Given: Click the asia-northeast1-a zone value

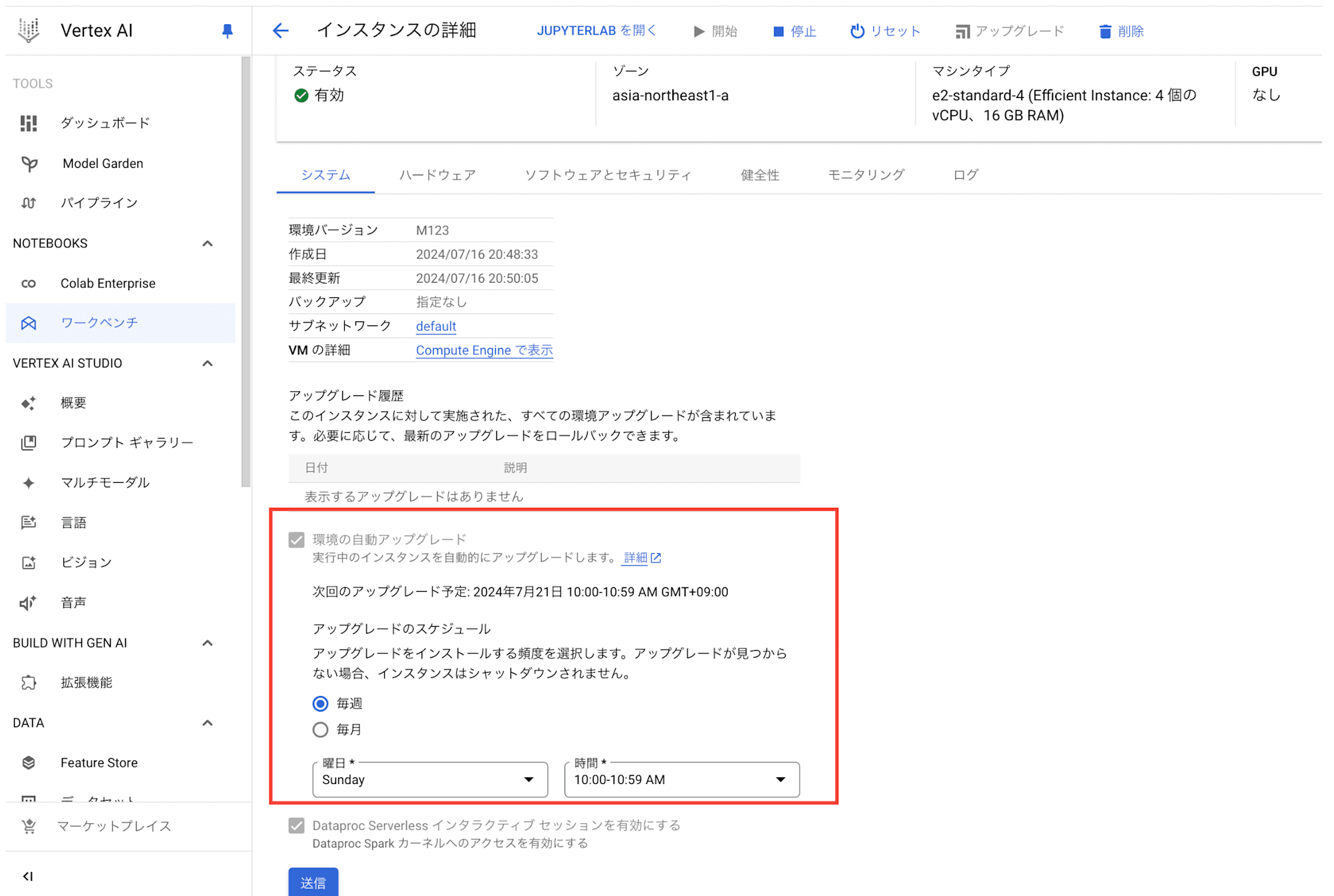Looking at the screenshot, I should point(670,96).
